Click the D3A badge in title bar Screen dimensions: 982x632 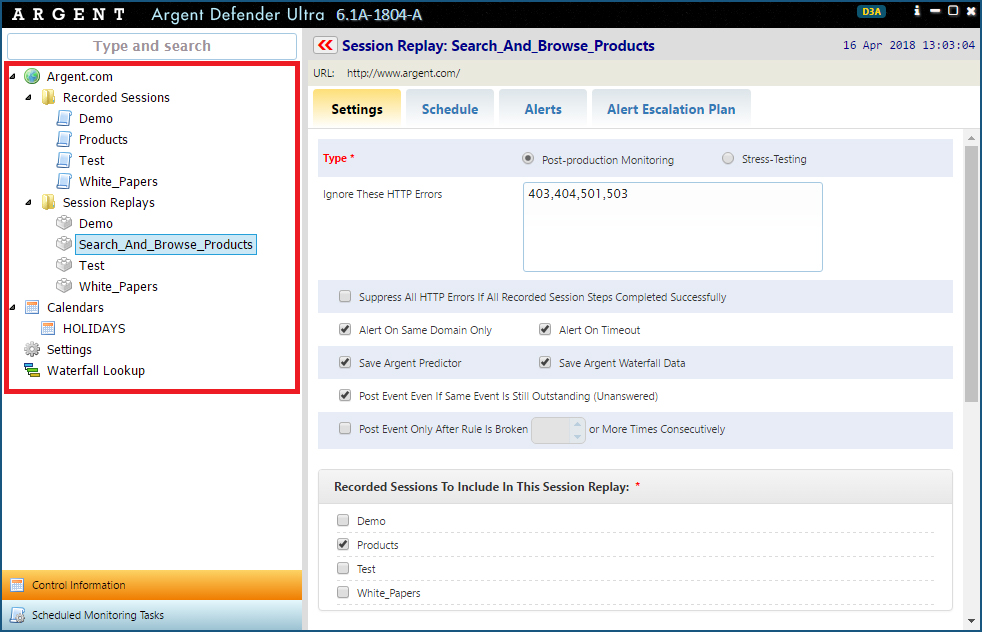871,12
